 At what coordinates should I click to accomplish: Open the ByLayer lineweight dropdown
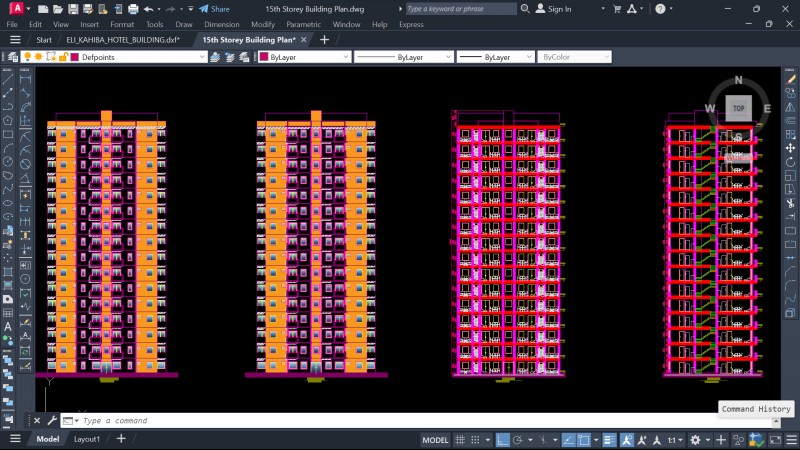529,57
